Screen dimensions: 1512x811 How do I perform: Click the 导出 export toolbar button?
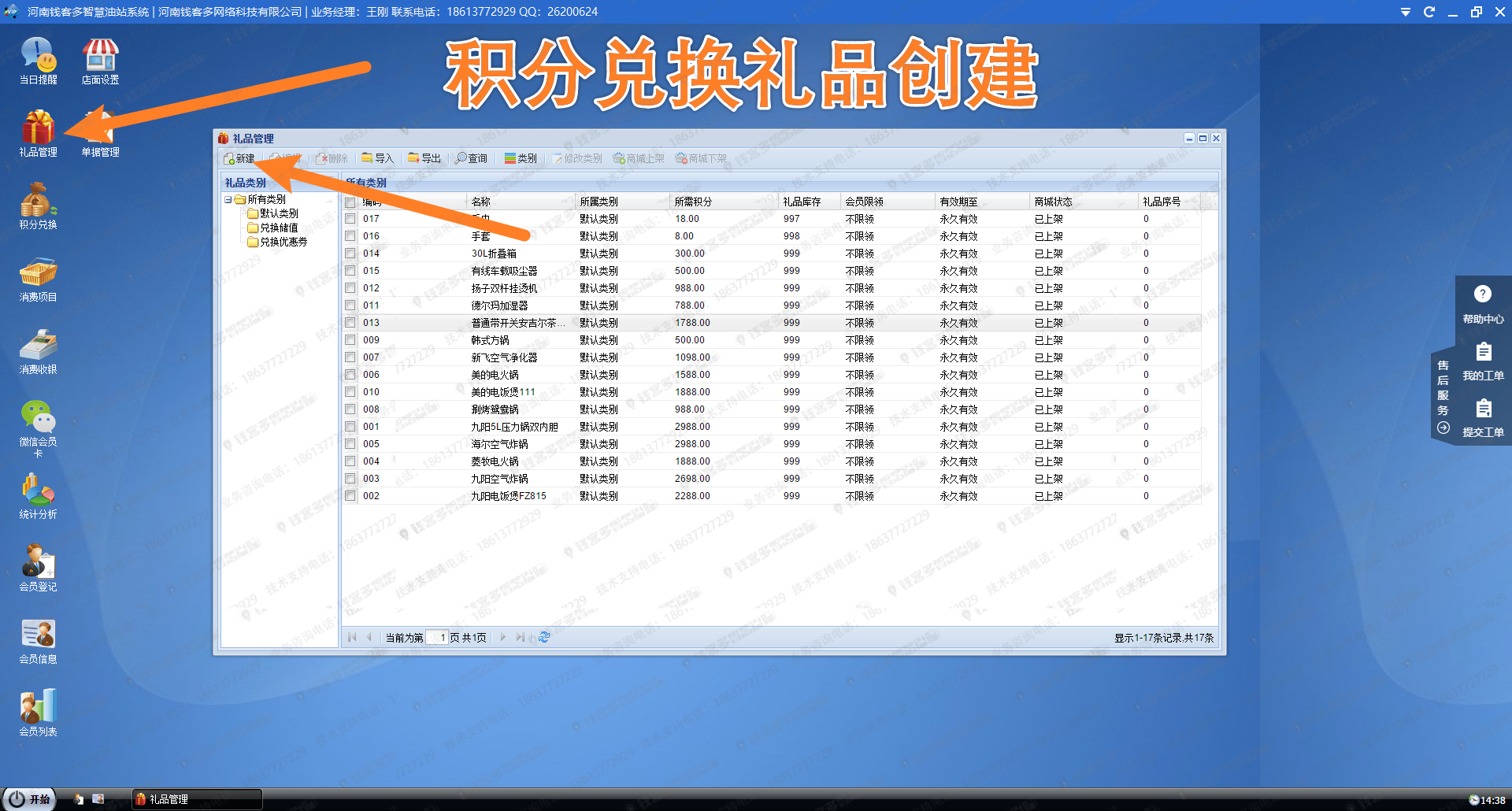(424, 158)
